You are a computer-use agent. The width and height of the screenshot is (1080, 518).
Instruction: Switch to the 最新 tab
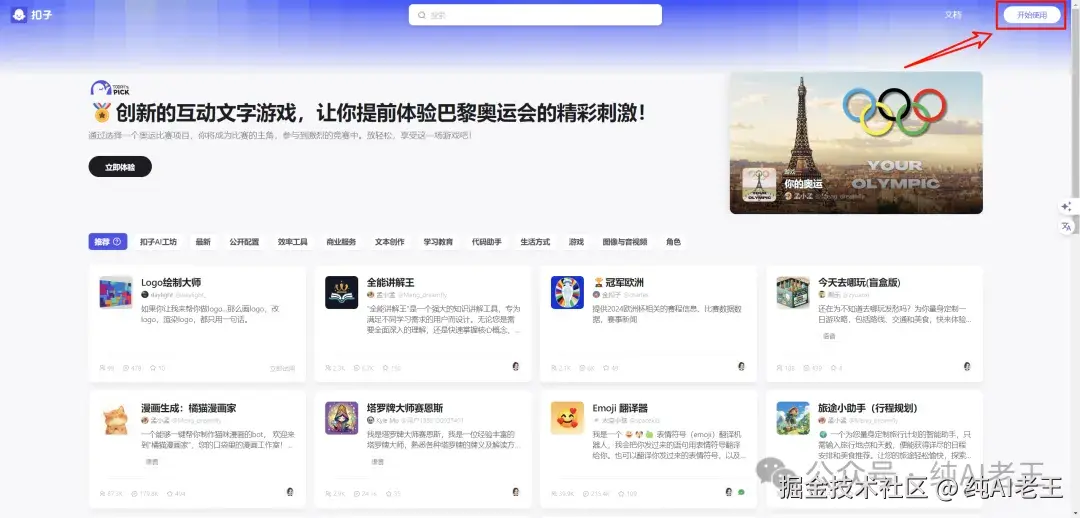point(203,242)
